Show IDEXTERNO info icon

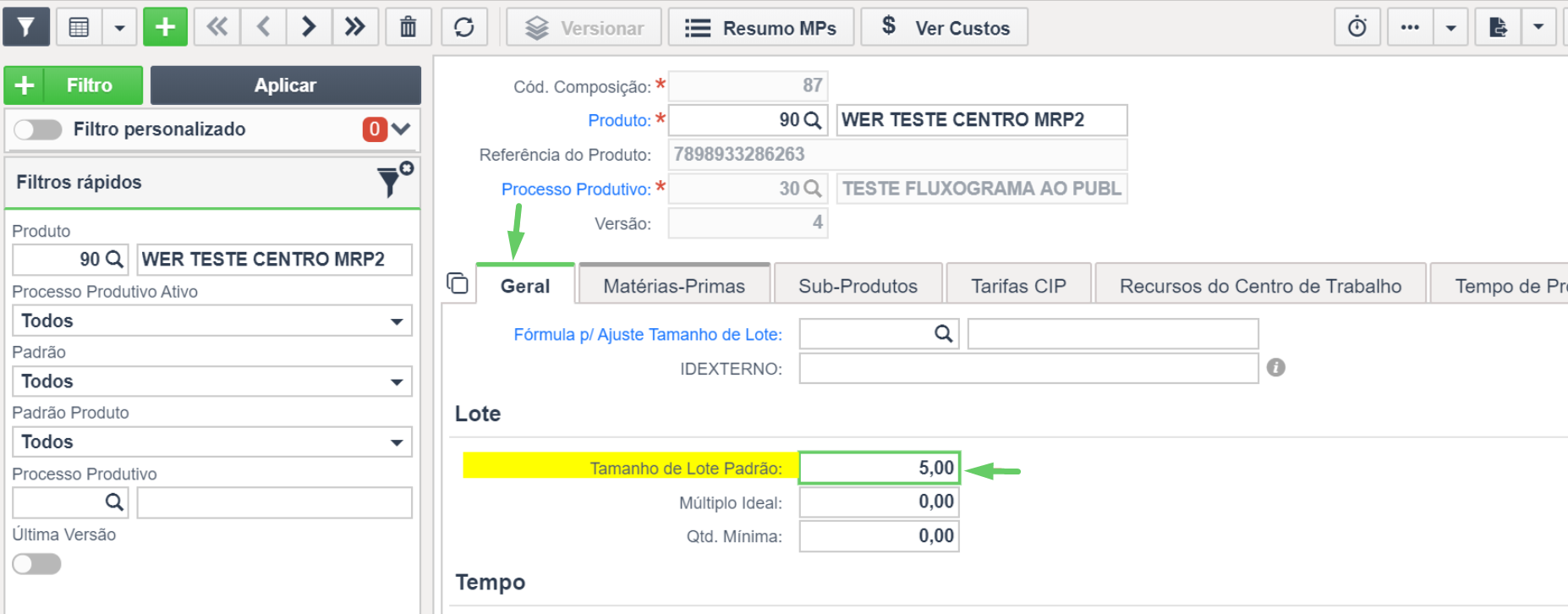click(x=1276, y=367)
